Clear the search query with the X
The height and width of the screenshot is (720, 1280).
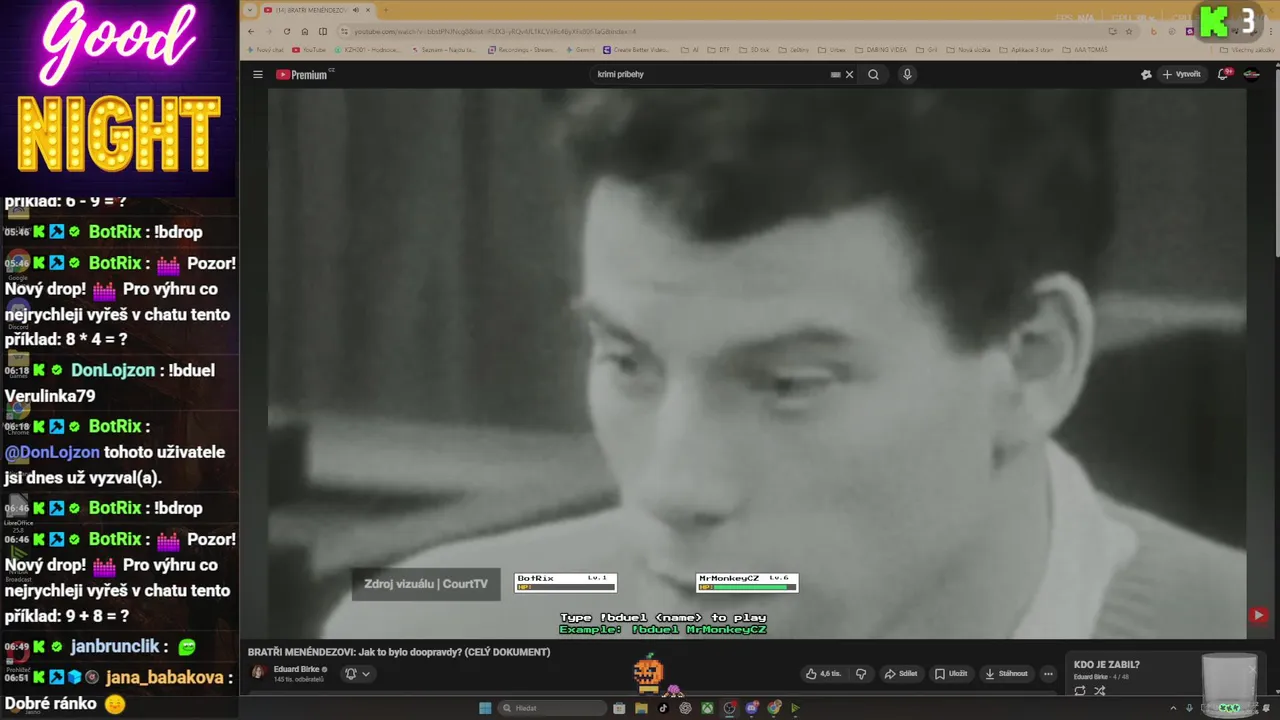tap(850, 74)
